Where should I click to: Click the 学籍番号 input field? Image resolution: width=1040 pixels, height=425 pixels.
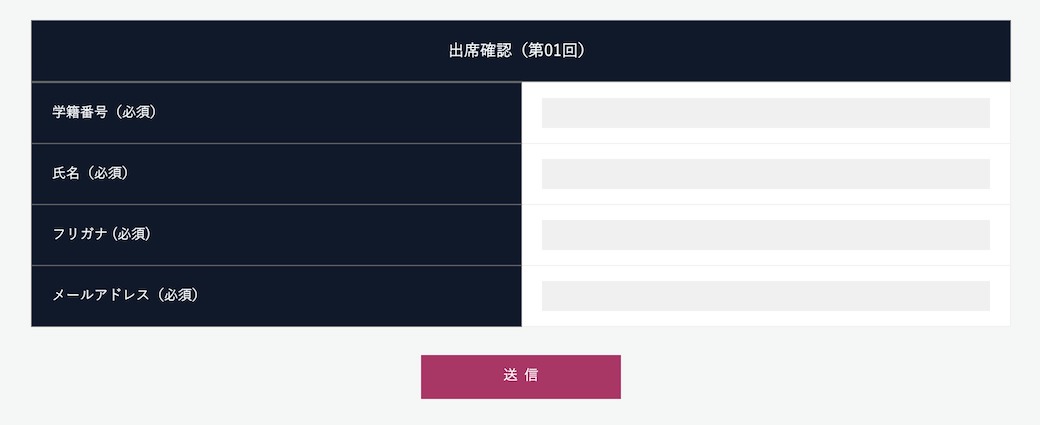765,113
